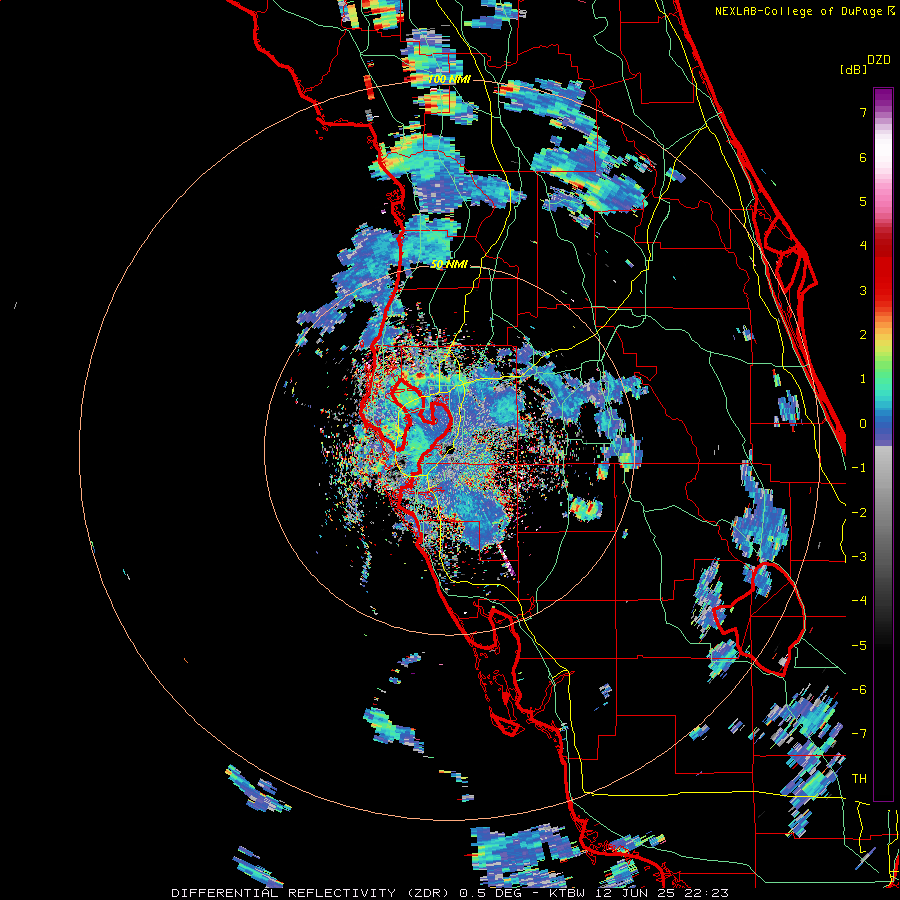Click the -5 value on the color scale
The height and width of the screenshot is (900, 900).
pyautogui.click(x=859, y=646)
